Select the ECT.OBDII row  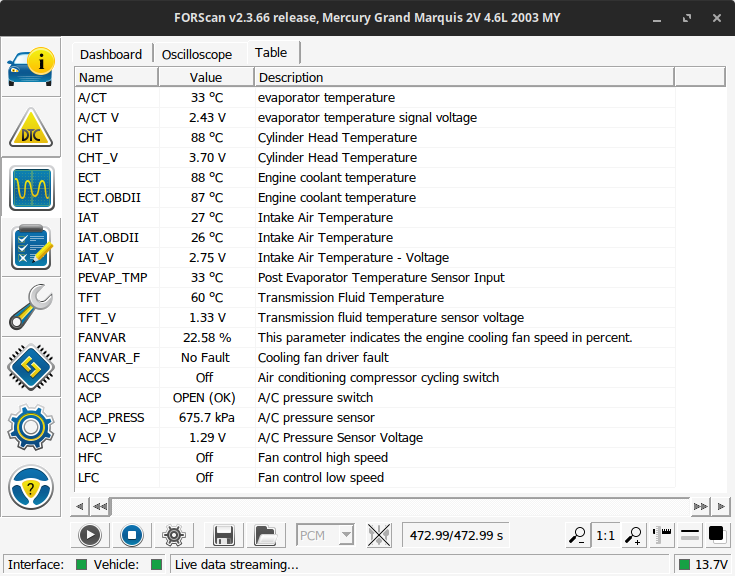tap(375, 197)
